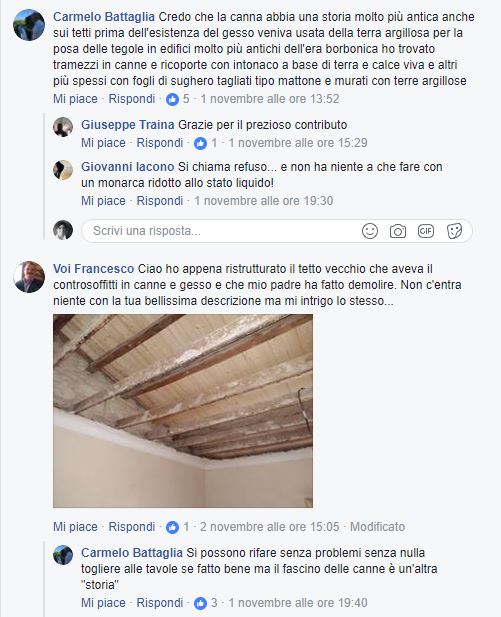Open Giovanni Iacono's profile name link
Screen dimensions: 501x617
(128, 166)
